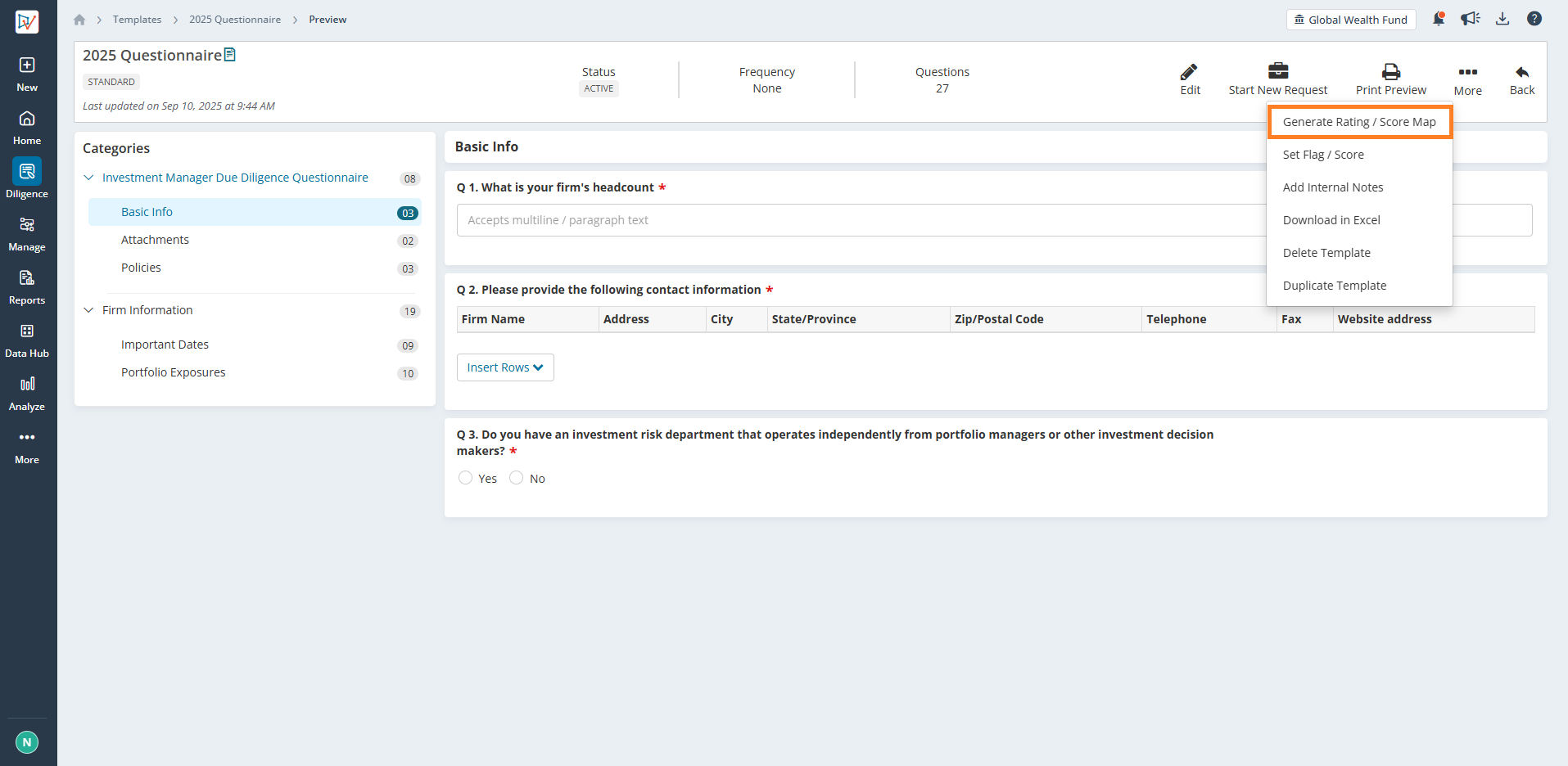
Task: Go to Data Hub in sidebar
Action: coord(27,340)
